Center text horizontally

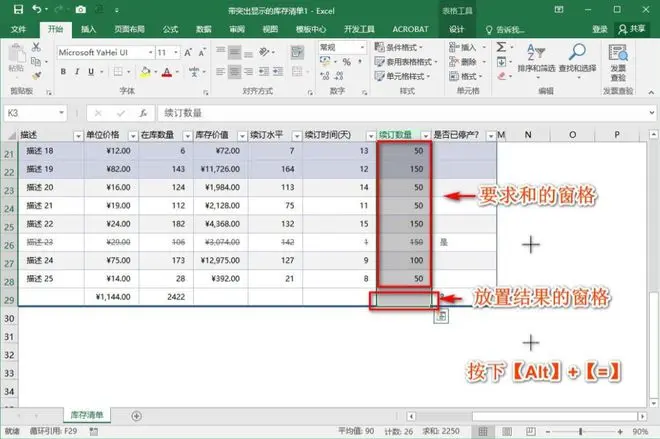pyautogui.click(x=234, y=72)
